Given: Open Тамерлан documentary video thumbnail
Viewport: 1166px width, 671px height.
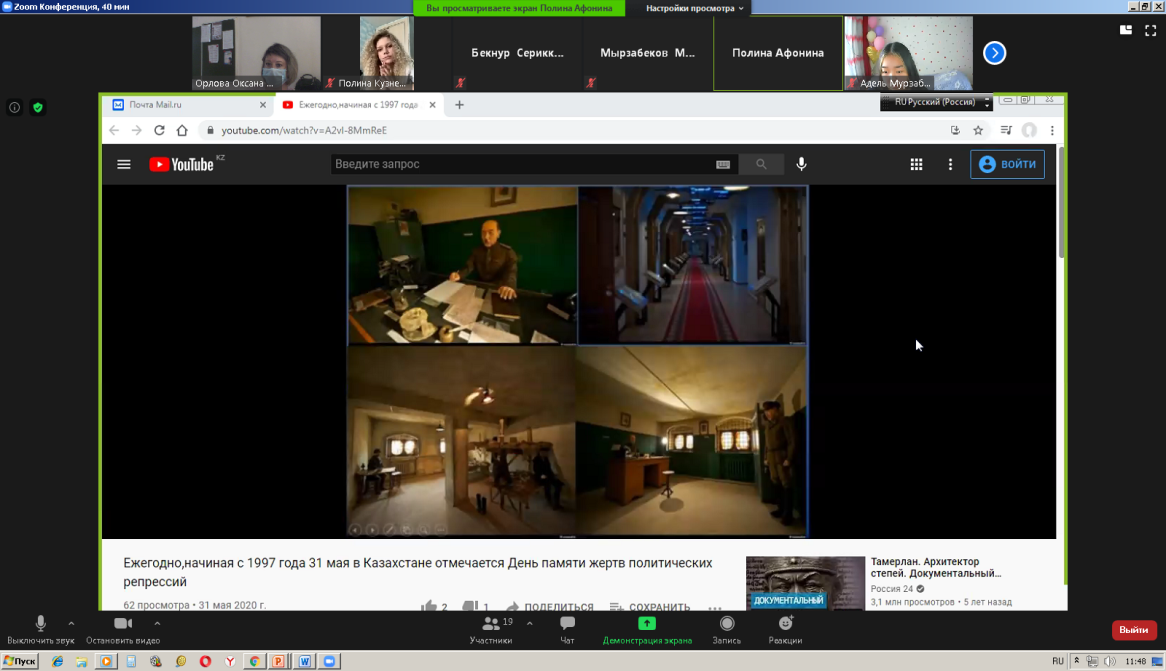Looking at the screenshot, I should tap(805, 583).
